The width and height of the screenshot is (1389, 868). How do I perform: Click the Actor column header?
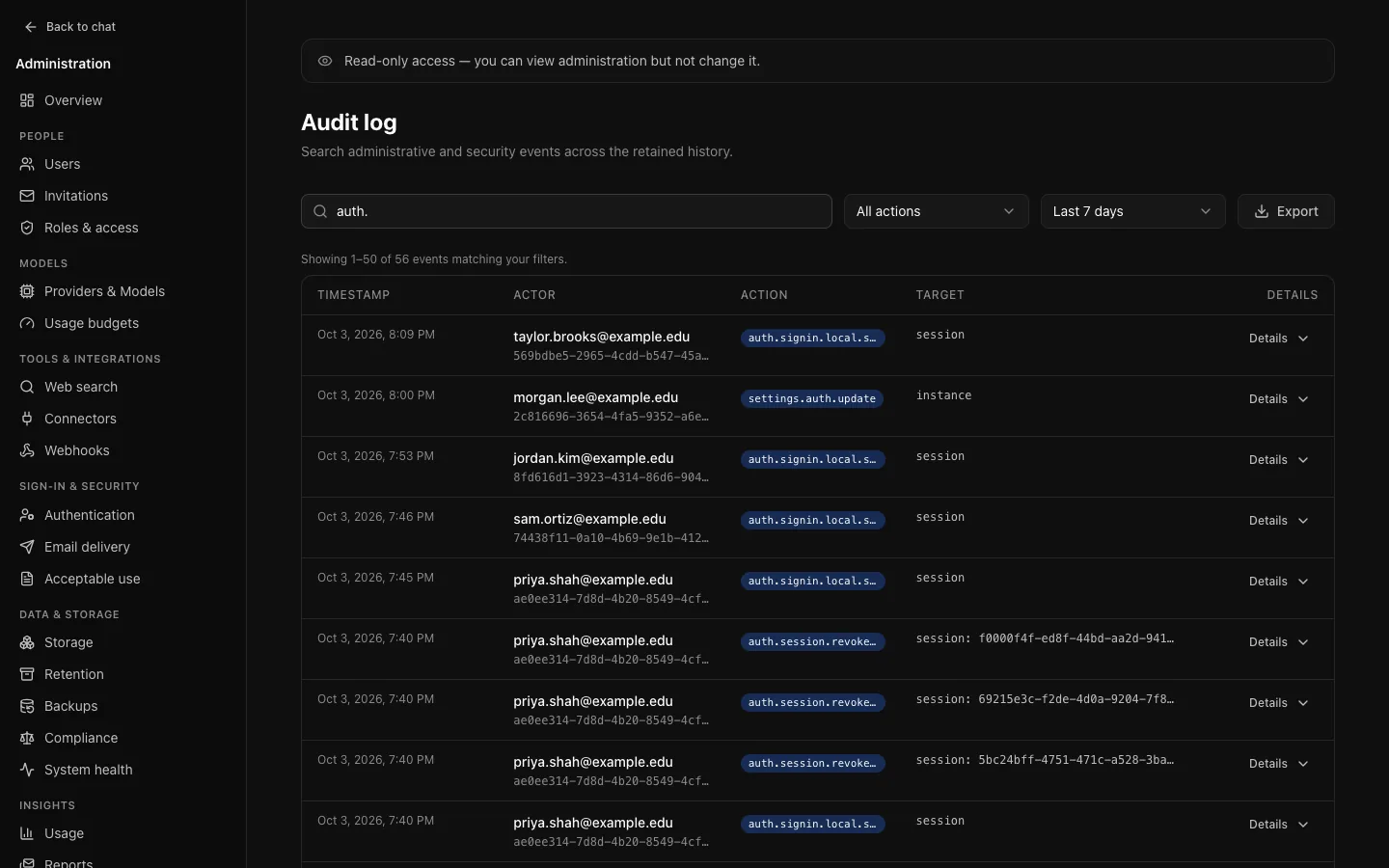coord(534,295)
